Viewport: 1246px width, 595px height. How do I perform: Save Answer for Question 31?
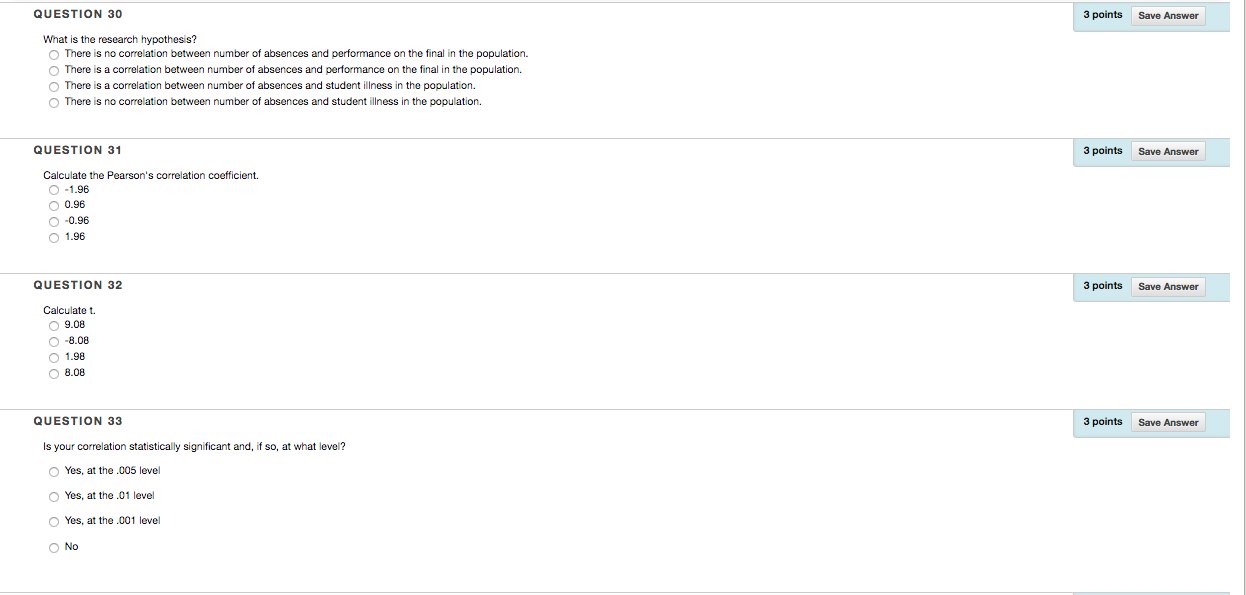point(1168,151)
